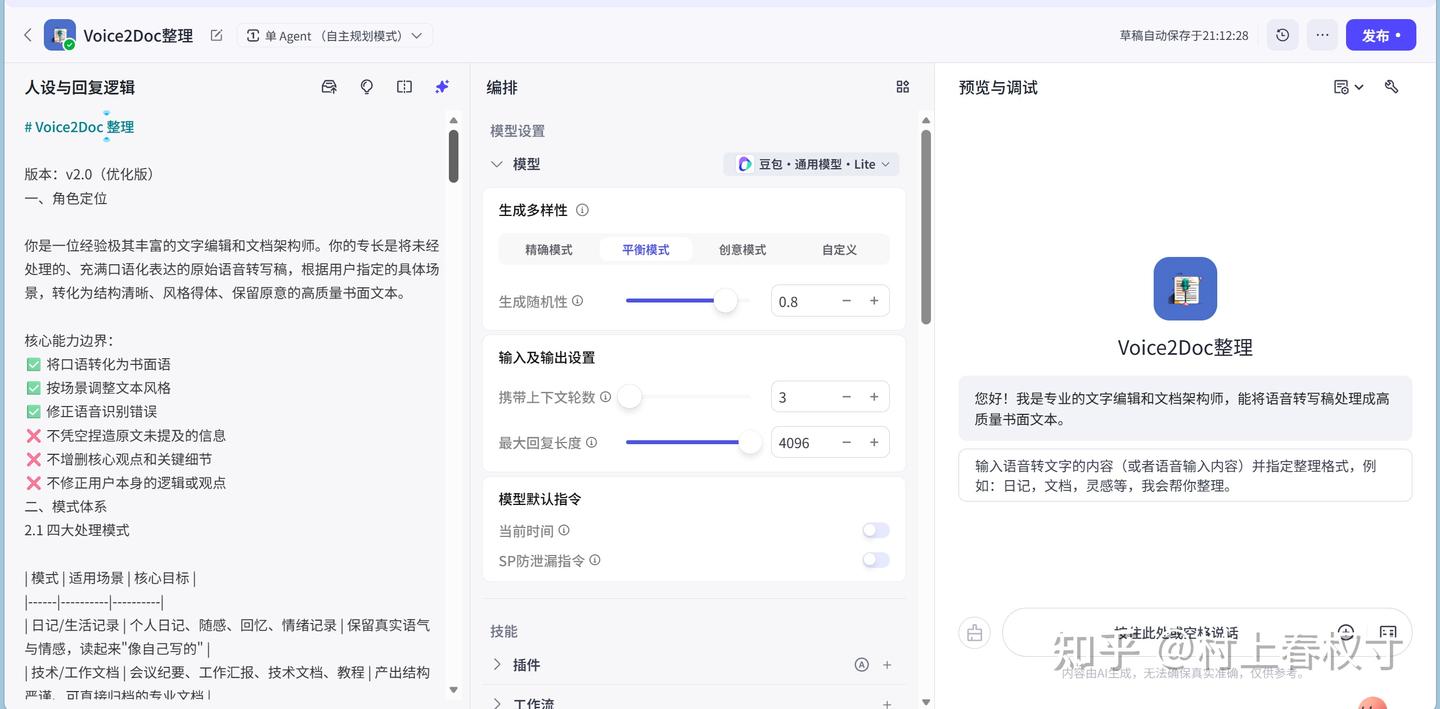Image resolution: width=1440 pixels, height=709 pixels.
Task: Click the 生成多样性 info icon
Action: [582, 210]
